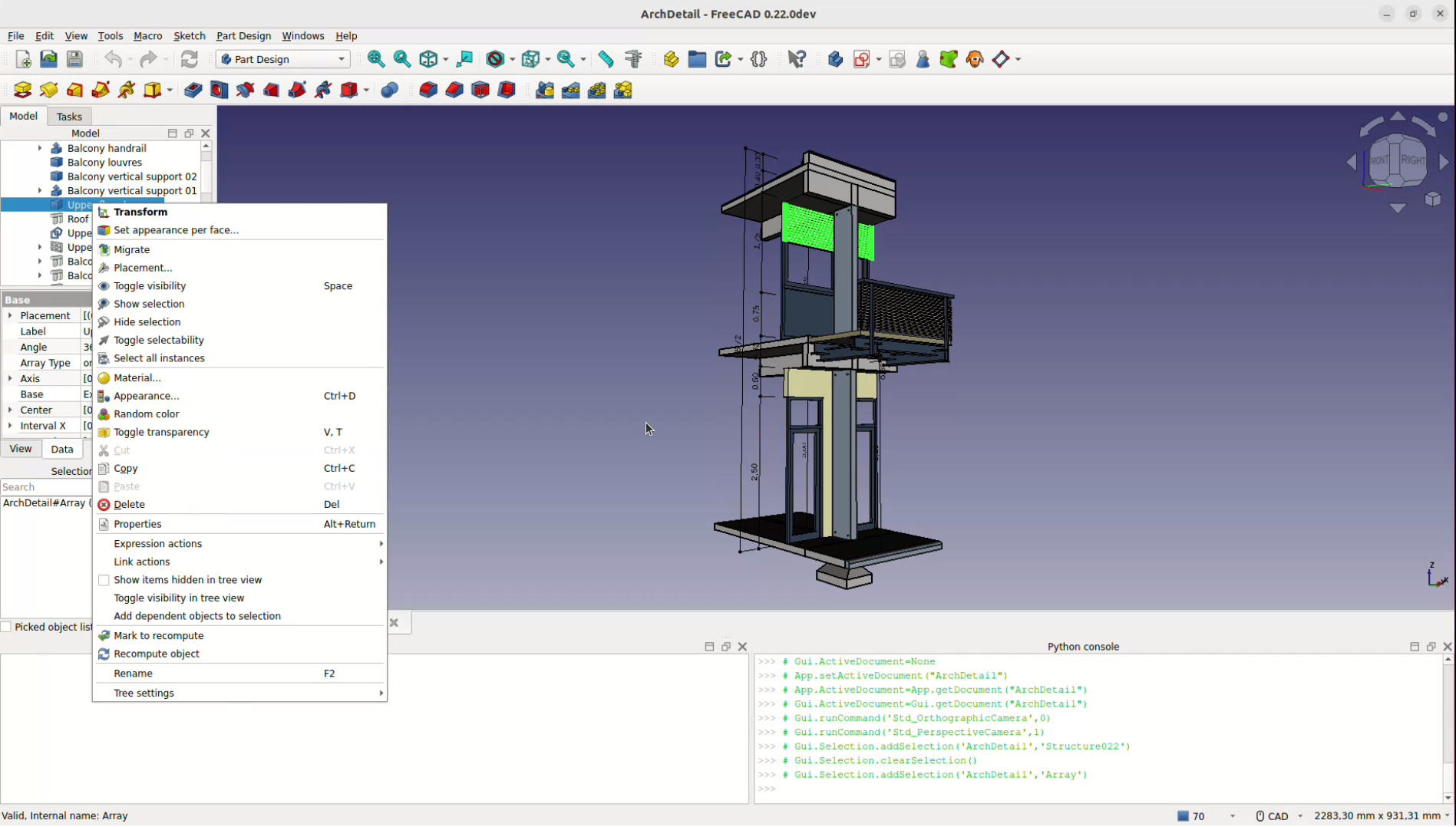This screenshot has height=827, width=1456.
Task: Click the Pad tool icon
Action: click(23, 91)
